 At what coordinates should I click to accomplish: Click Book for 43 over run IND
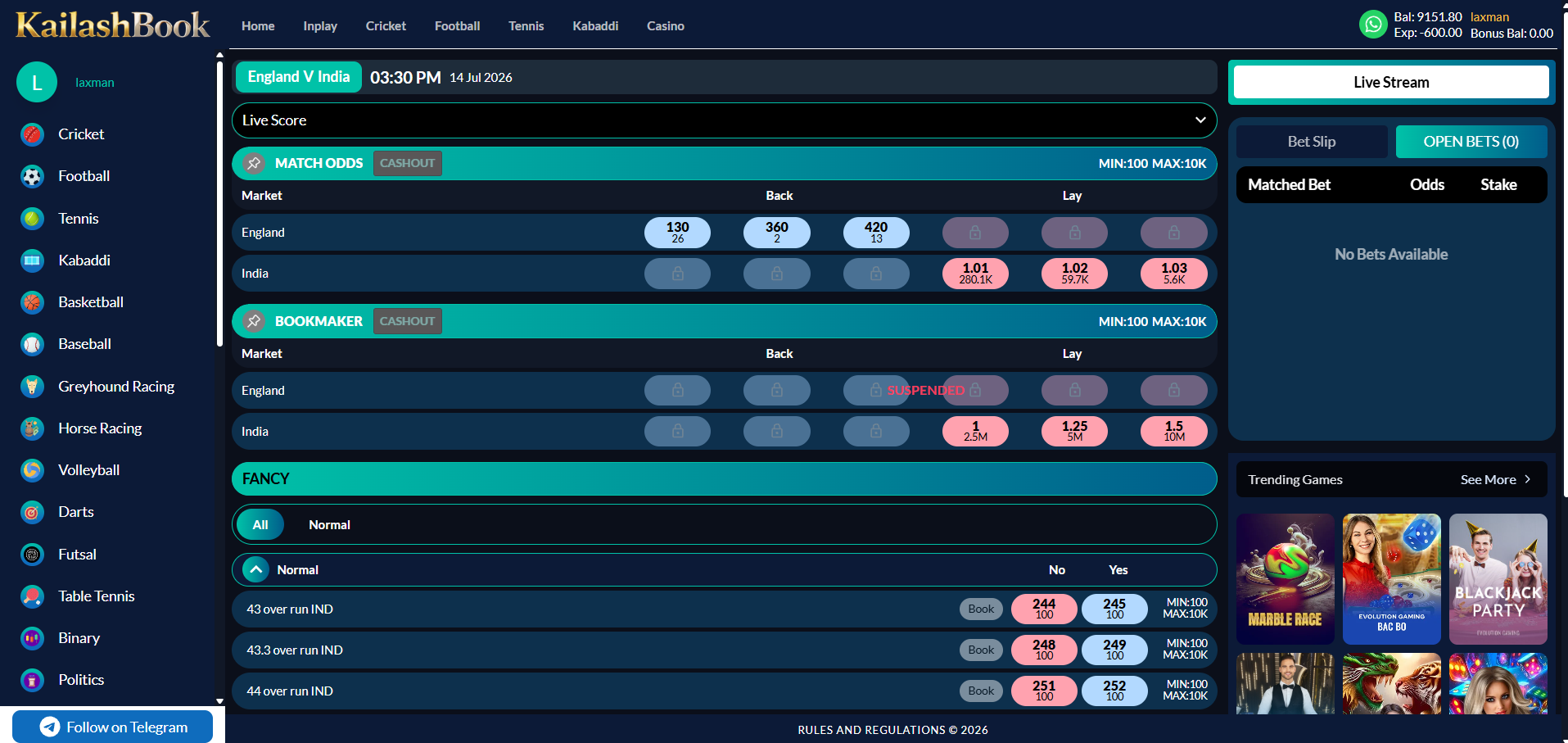(981, 609)
